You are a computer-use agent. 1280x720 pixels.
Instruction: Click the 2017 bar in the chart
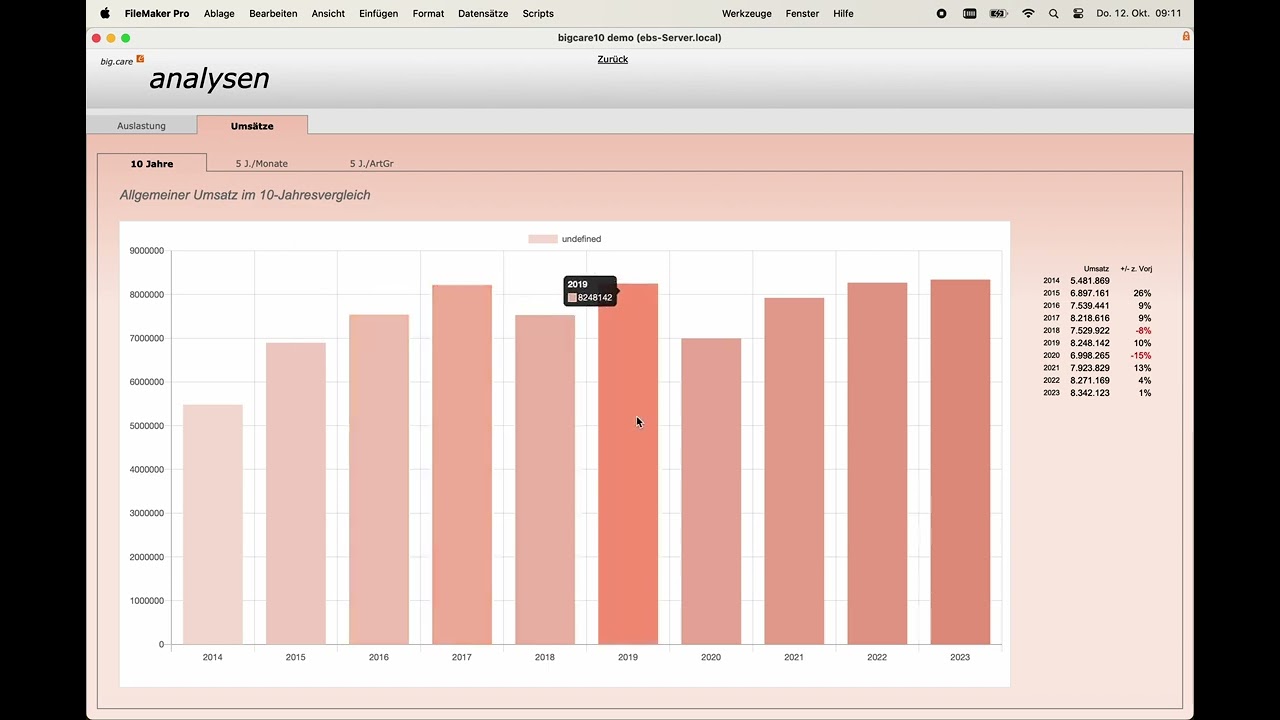pyautogui.click(x=462, y=465)
